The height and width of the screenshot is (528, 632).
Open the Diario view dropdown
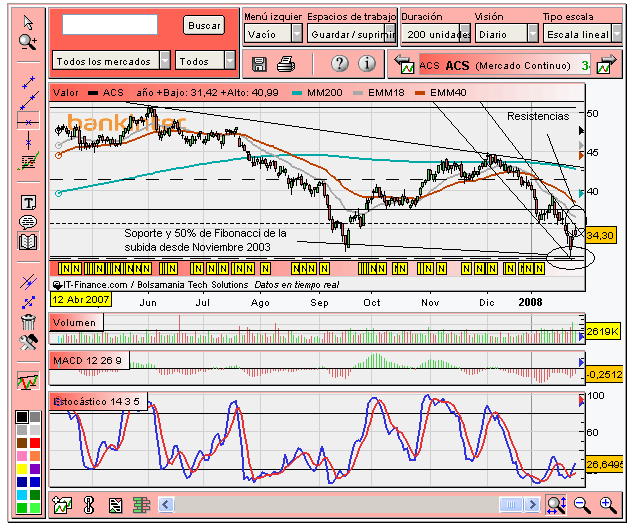pos(507,34)
